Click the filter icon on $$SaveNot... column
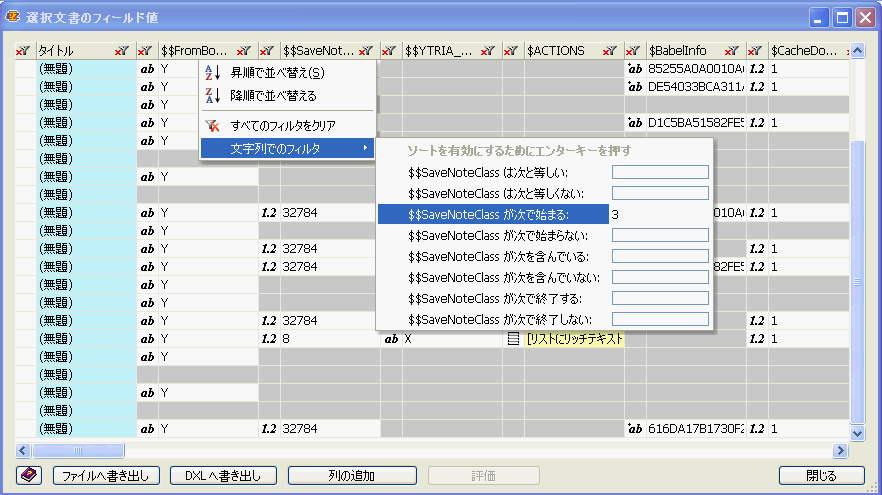 (365, 51)
